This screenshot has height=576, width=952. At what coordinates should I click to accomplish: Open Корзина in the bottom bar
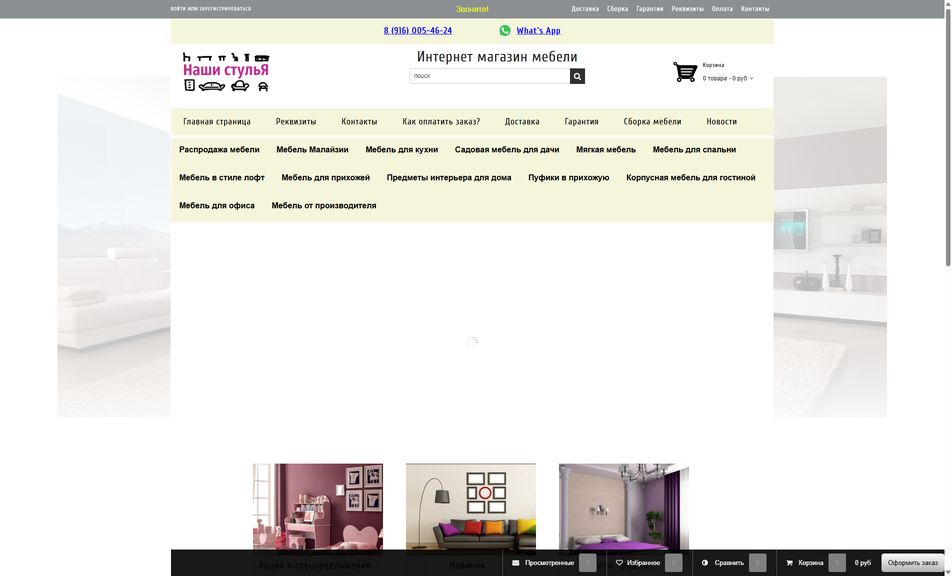(811, 563)
